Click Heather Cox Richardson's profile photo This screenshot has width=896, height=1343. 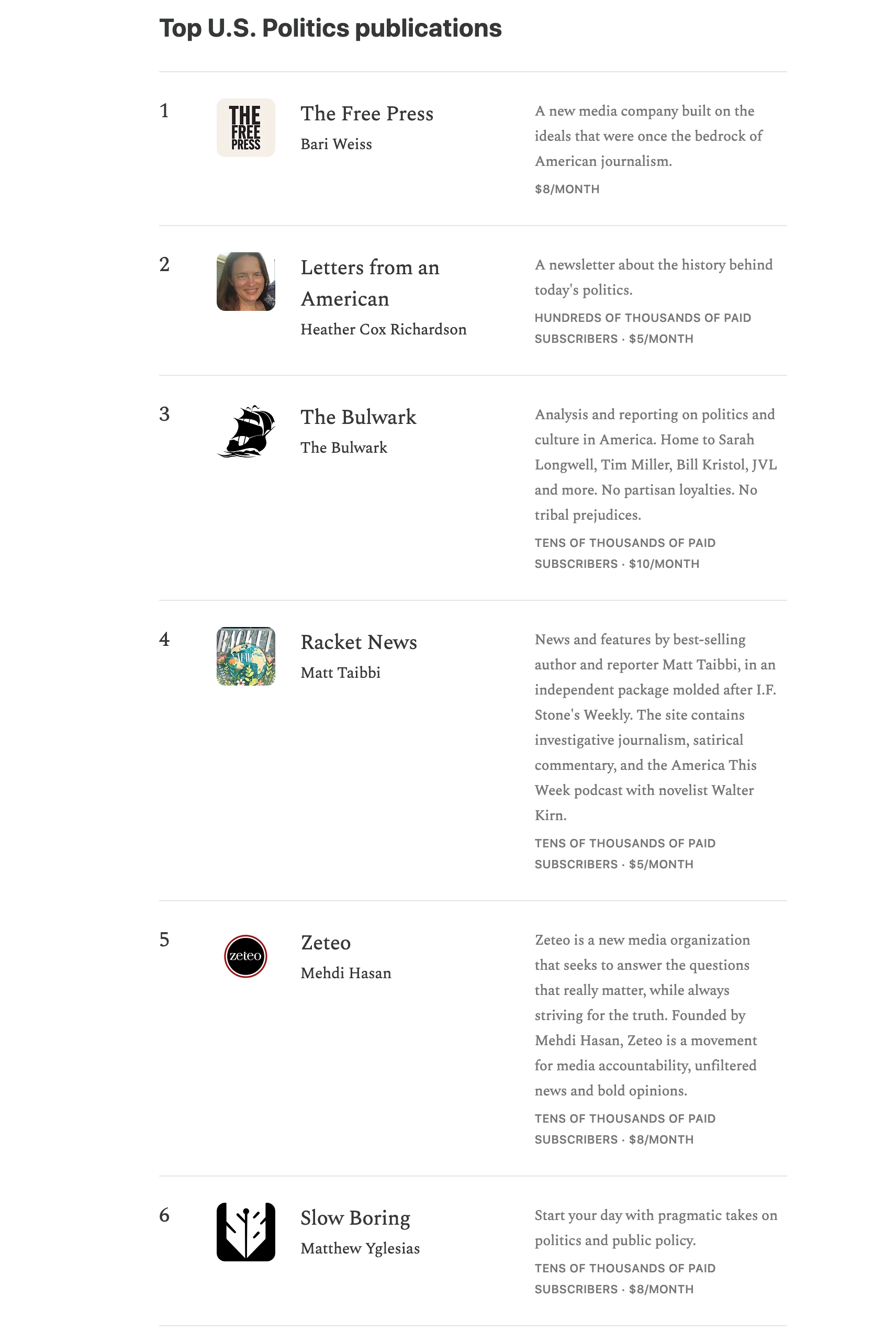[245, 281]
